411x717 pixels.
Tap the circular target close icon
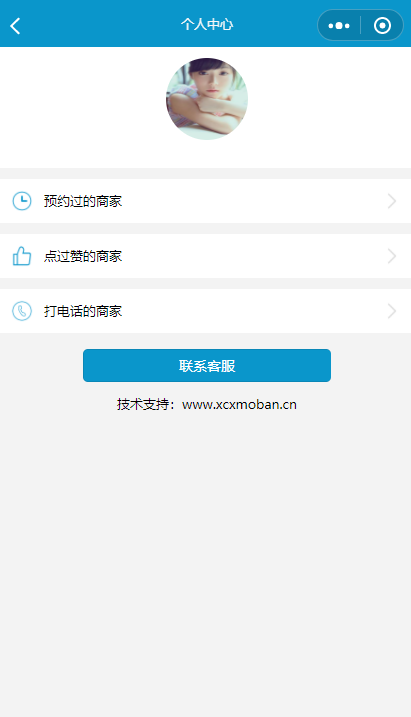[x=382, y=26]
